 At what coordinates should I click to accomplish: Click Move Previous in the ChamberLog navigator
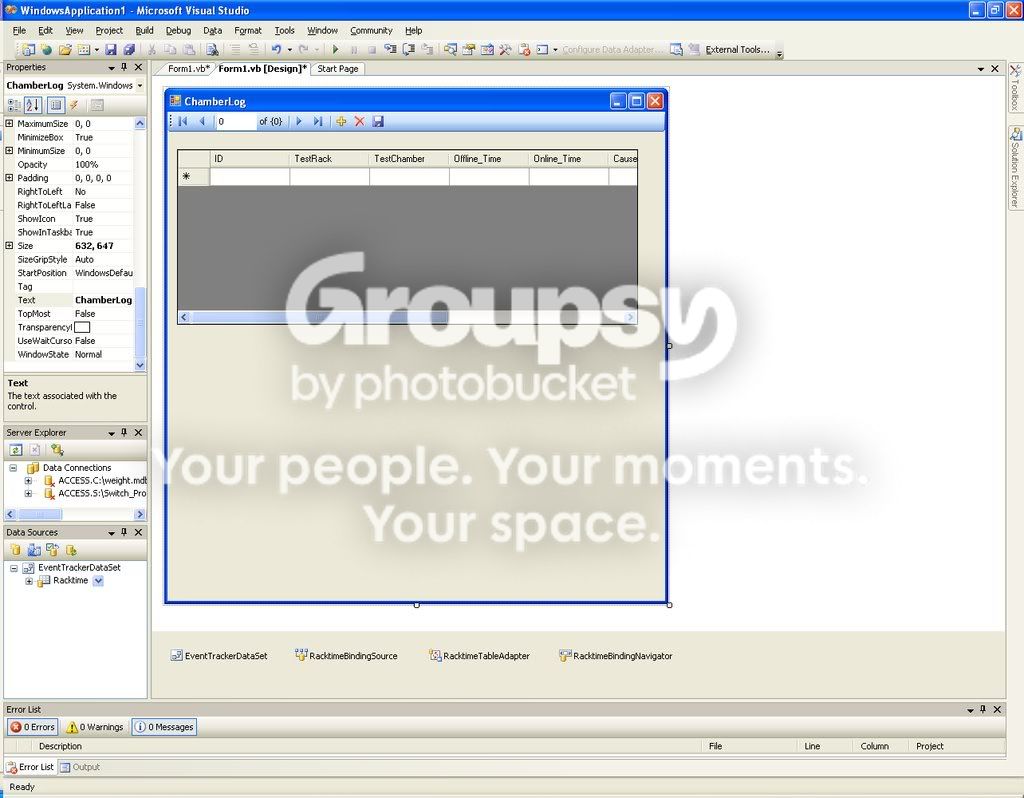pyautogui.click(x=202, y=121)
